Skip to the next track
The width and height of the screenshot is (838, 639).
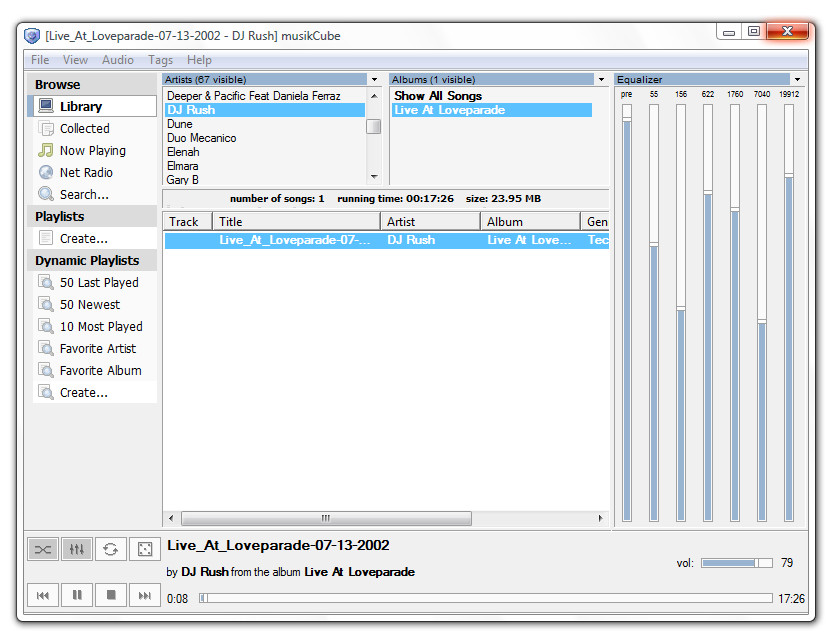pos(145,595)
